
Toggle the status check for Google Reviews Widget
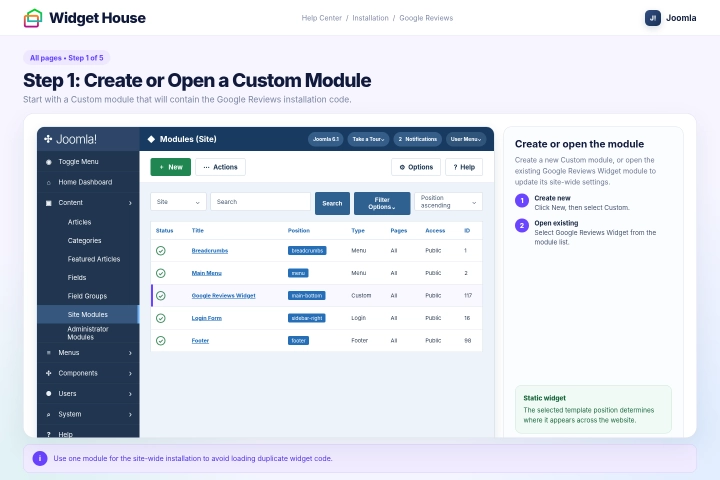tap(161, 296)
